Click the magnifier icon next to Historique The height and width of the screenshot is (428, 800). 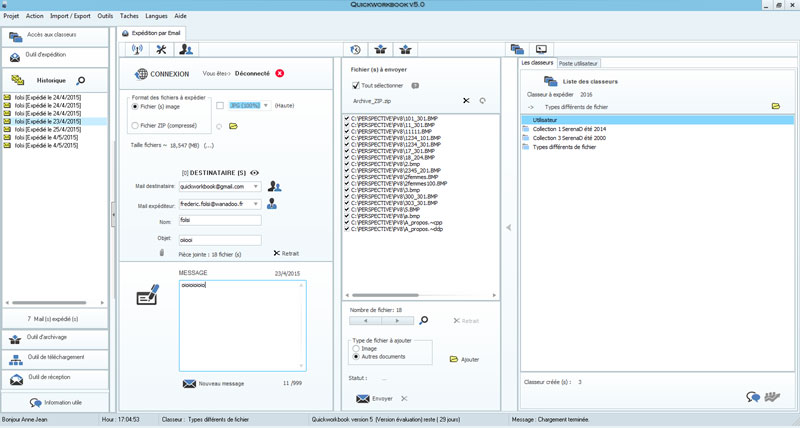point(81,80)
